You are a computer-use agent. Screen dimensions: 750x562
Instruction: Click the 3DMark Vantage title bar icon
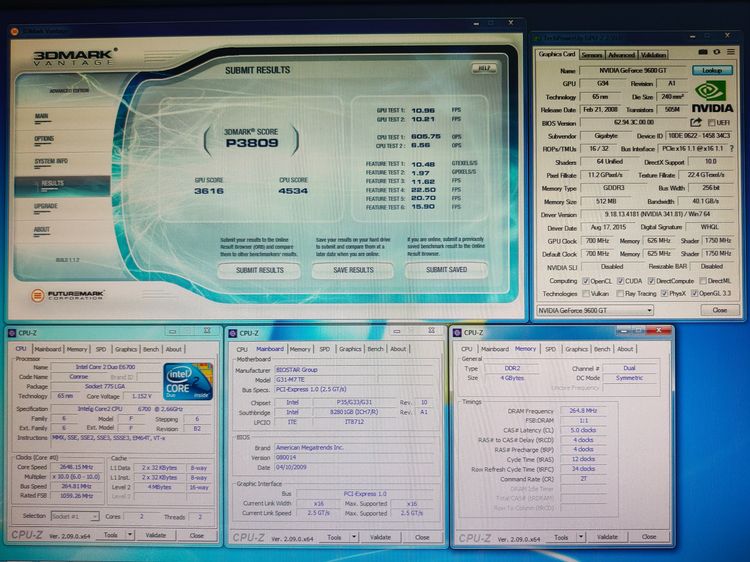point(14,32)
